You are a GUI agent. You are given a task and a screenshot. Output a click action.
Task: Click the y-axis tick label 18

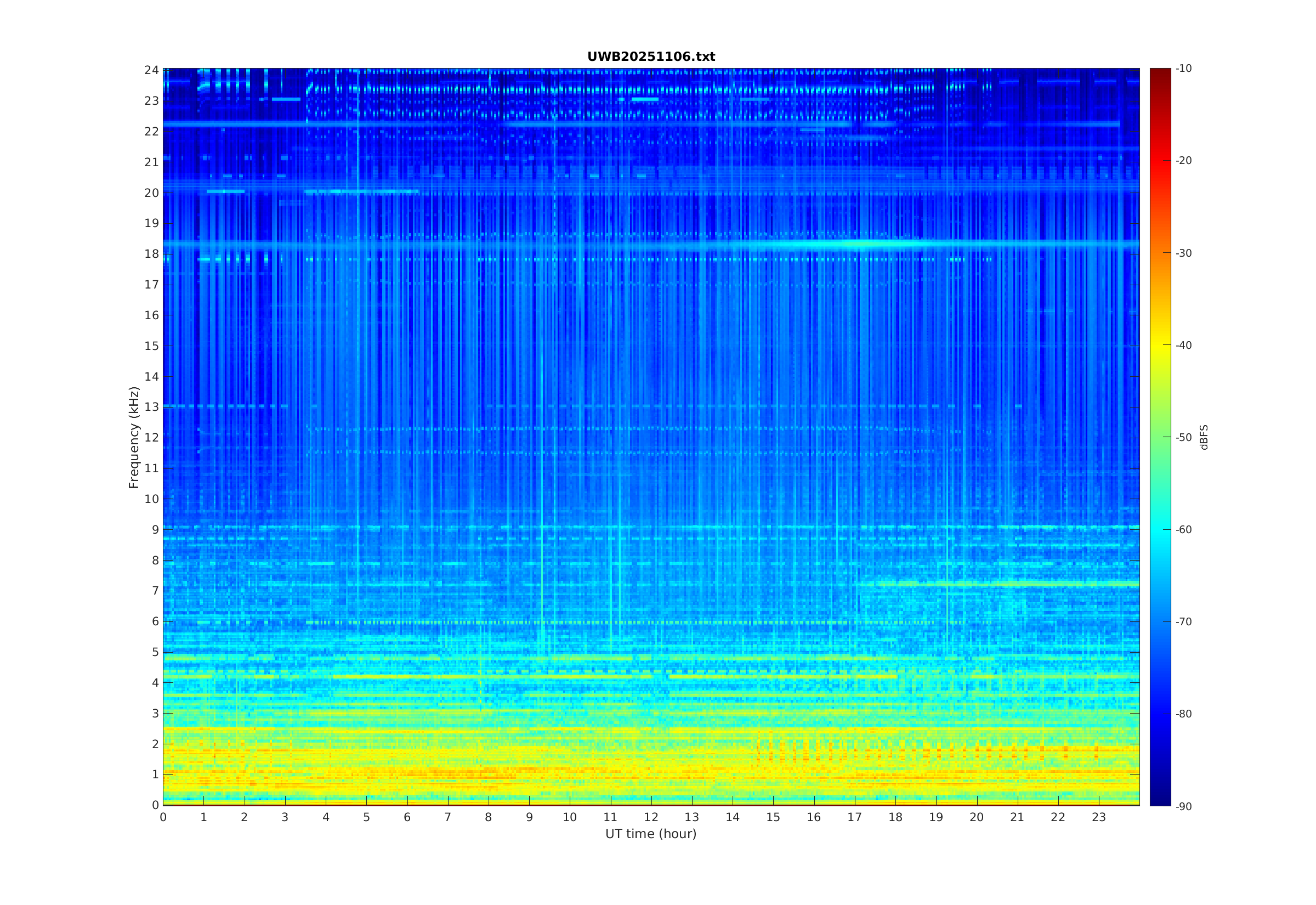(x=151, y=254)
